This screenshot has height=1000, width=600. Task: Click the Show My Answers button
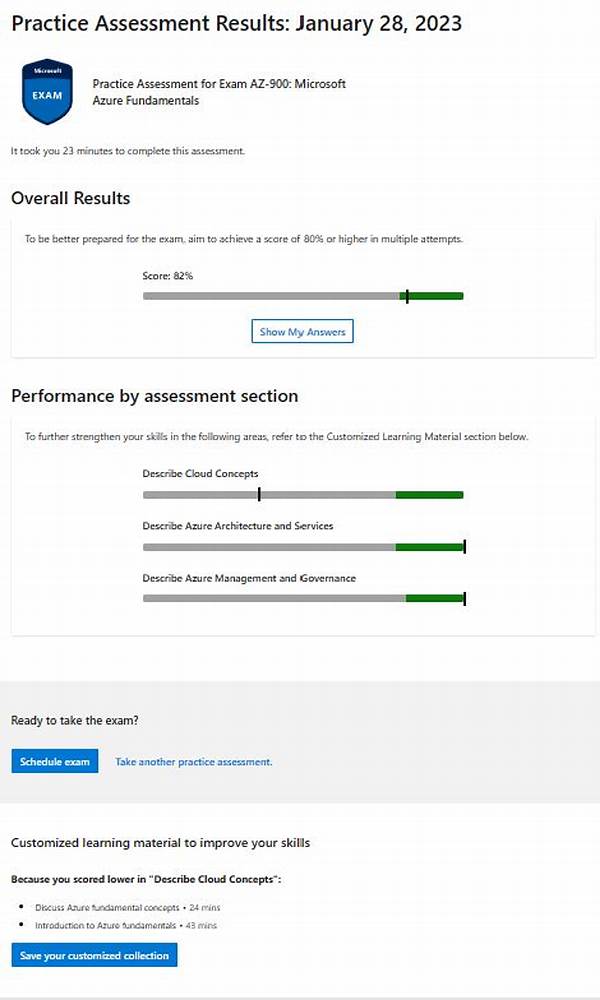tap(302, 332)
